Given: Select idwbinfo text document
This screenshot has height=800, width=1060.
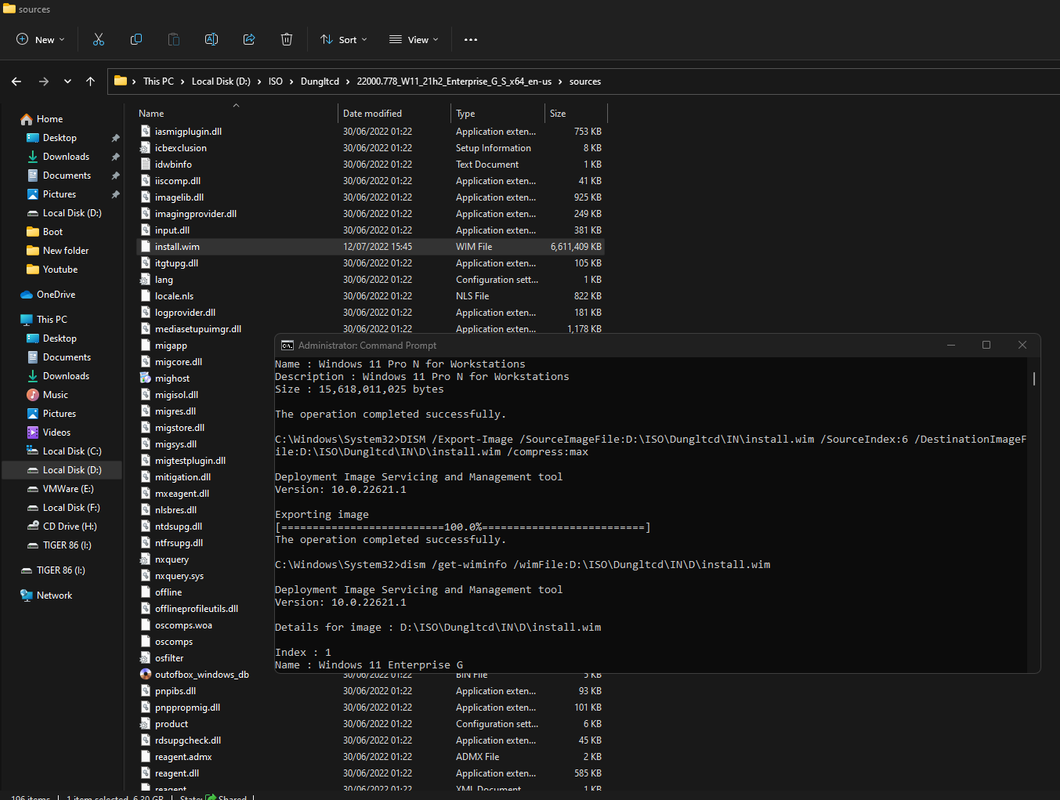Looking at the screenshot, I should click(370, 164).
